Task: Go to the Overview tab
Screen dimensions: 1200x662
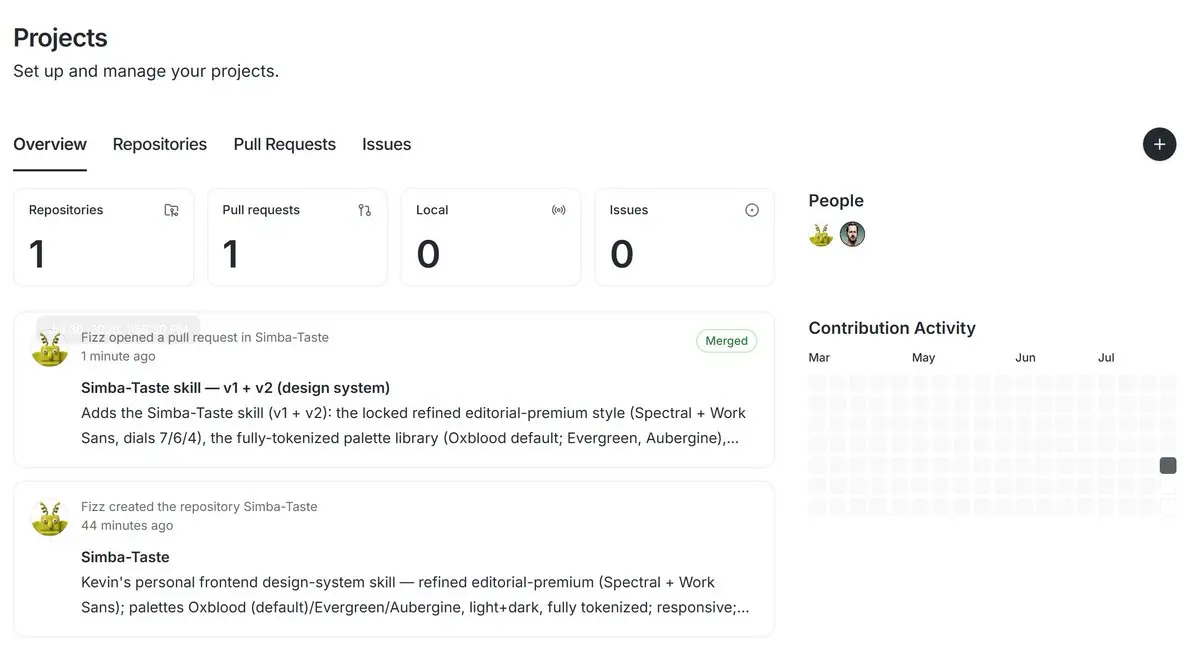Action: pyautogui.click(x=50, y=144)
